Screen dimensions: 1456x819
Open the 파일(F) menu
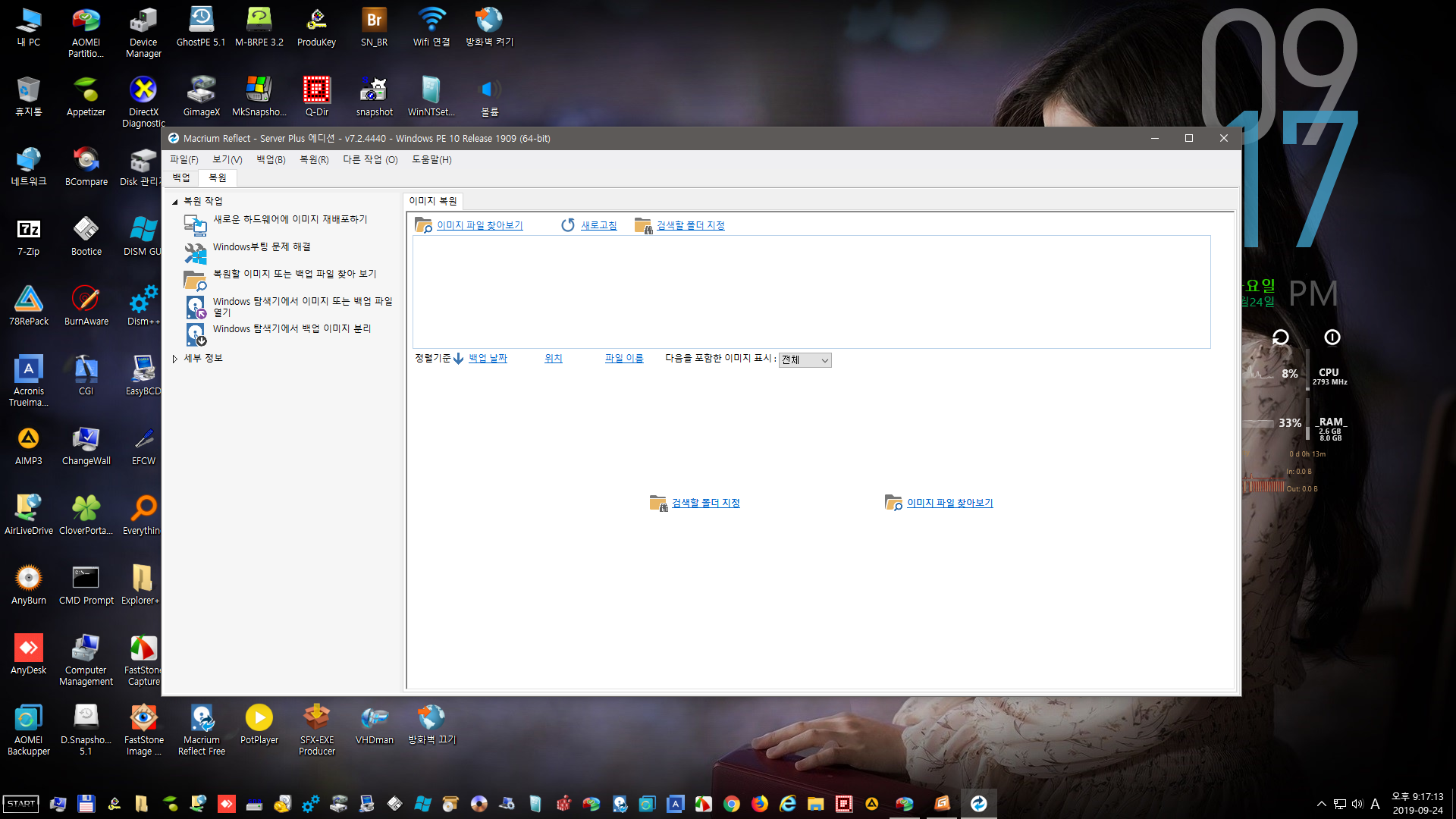184,159
